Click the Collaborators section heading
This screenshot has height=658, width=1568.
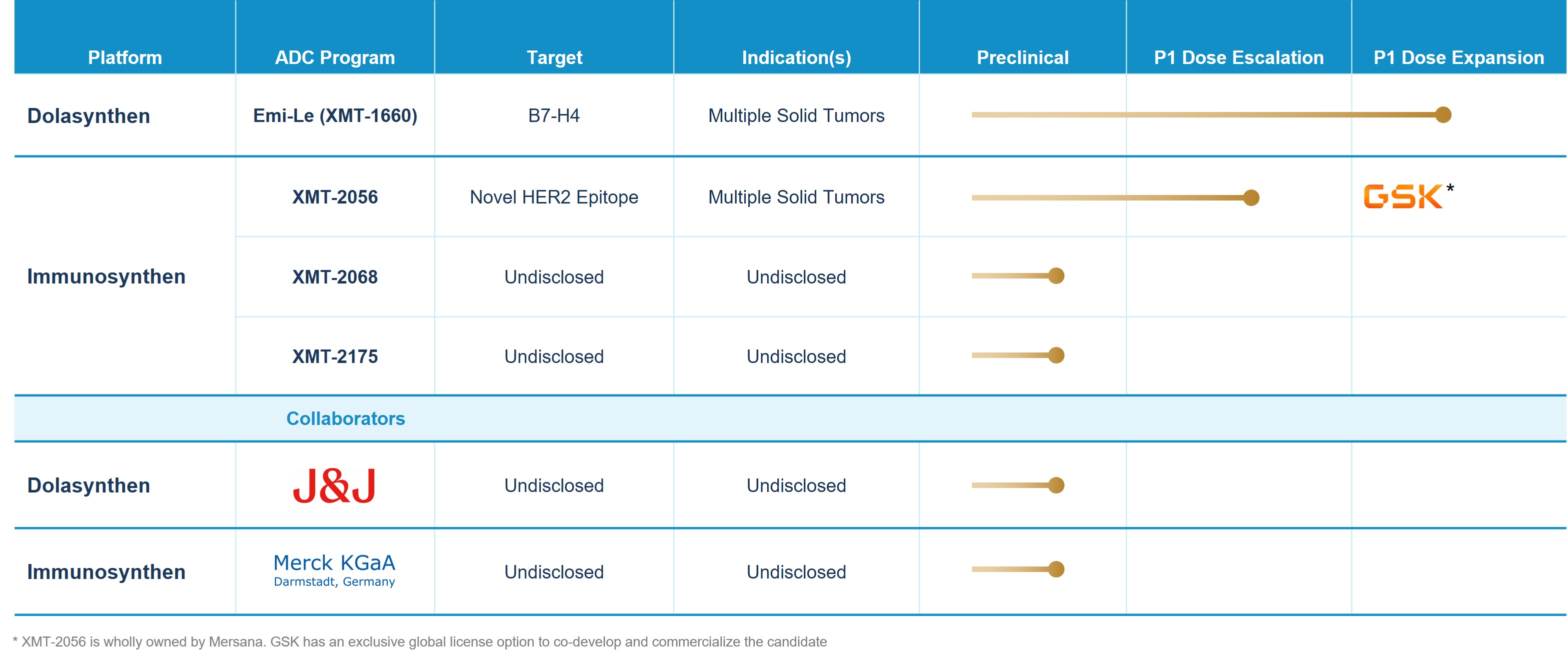345,419
